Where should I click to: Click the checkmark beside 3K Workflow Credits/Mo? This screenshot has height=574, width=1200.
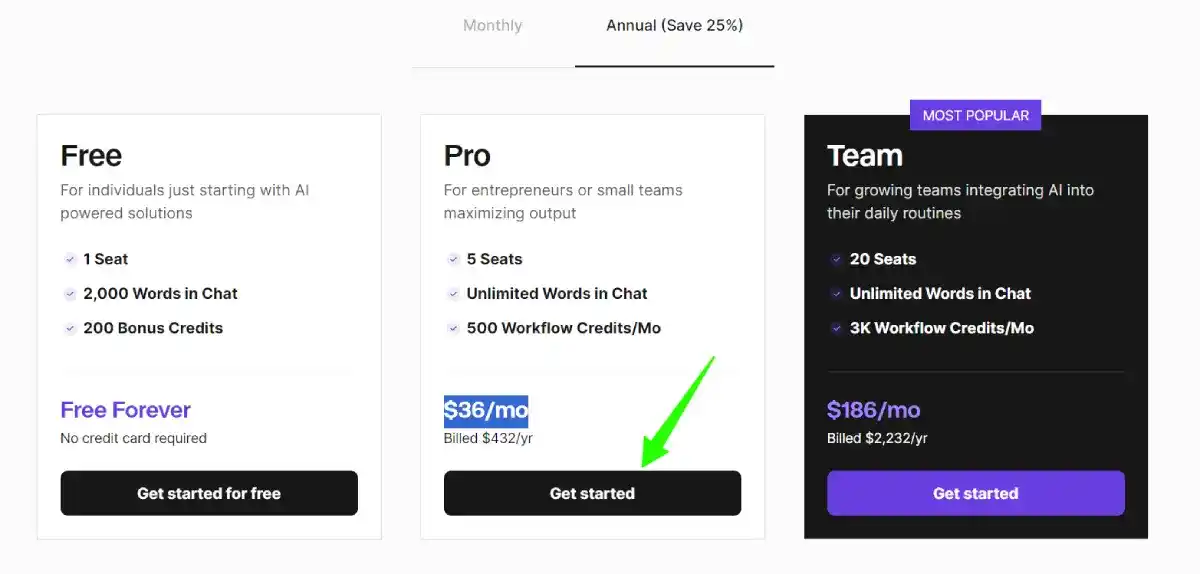coord(837,328)
